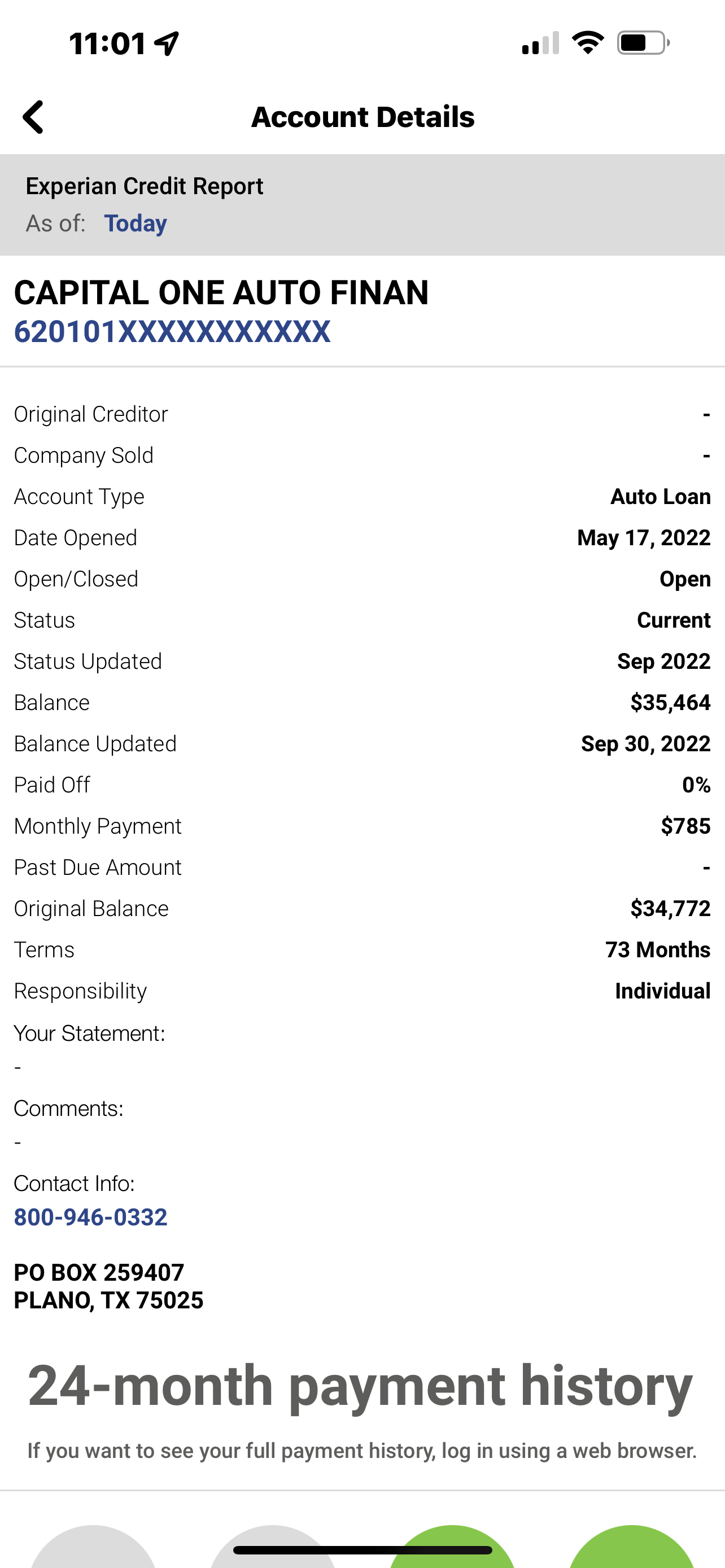Image resolution: width=725 pixels, height=1568 pixels.
Task: Tap the back chevron arrow
Action: coord(33,117)
